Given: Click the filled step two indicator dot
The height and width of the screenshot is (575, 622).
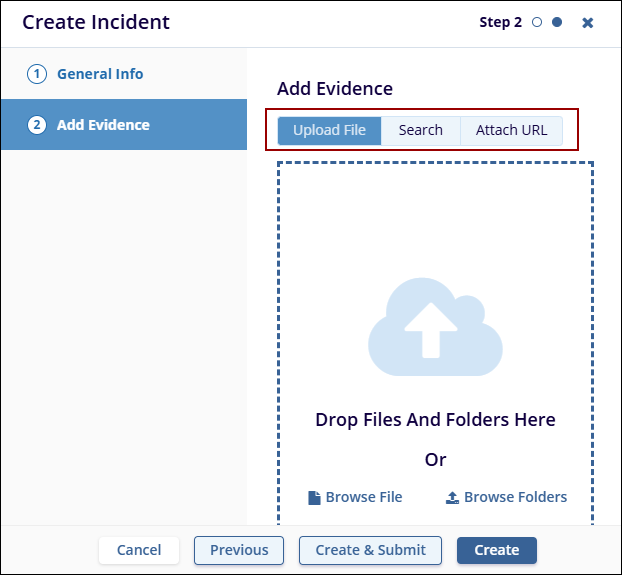Looking at the screenshot, I should (x=557, y=23).
